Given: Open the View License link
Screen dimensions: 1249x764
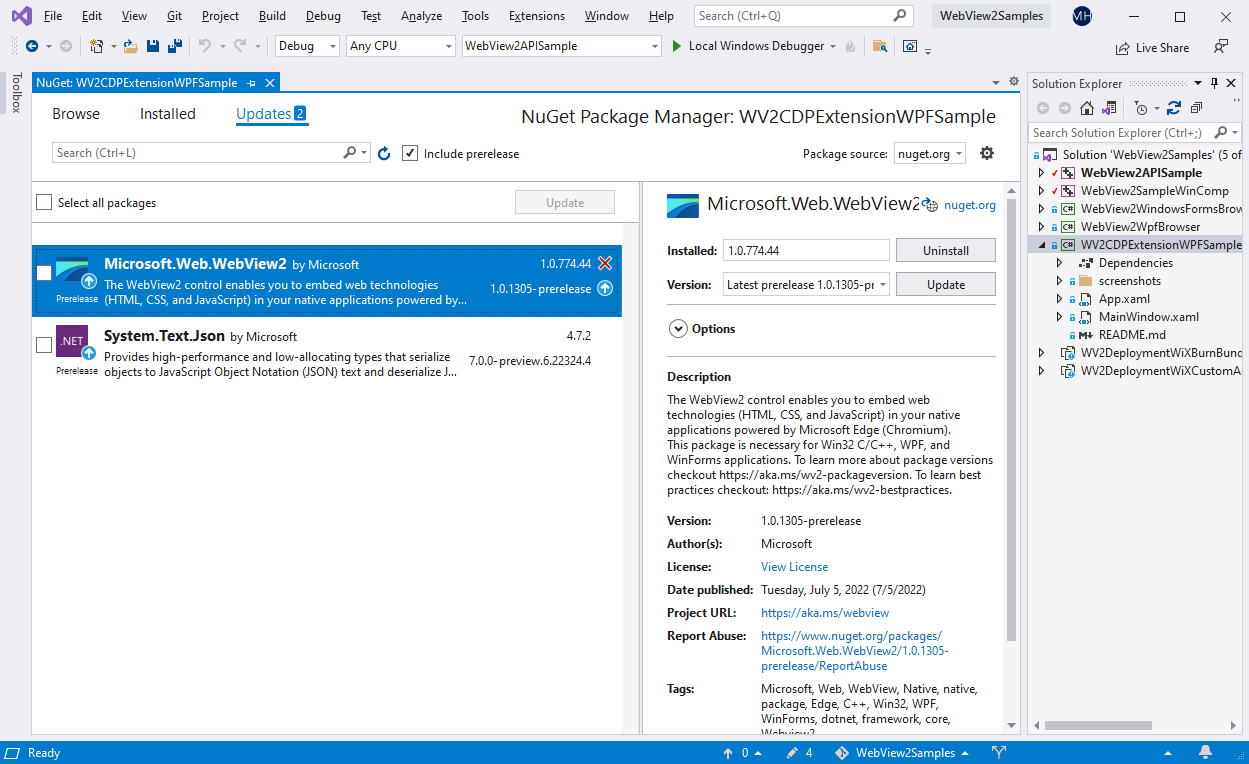Looking at the screenshot, I should [x=793, y=566].
